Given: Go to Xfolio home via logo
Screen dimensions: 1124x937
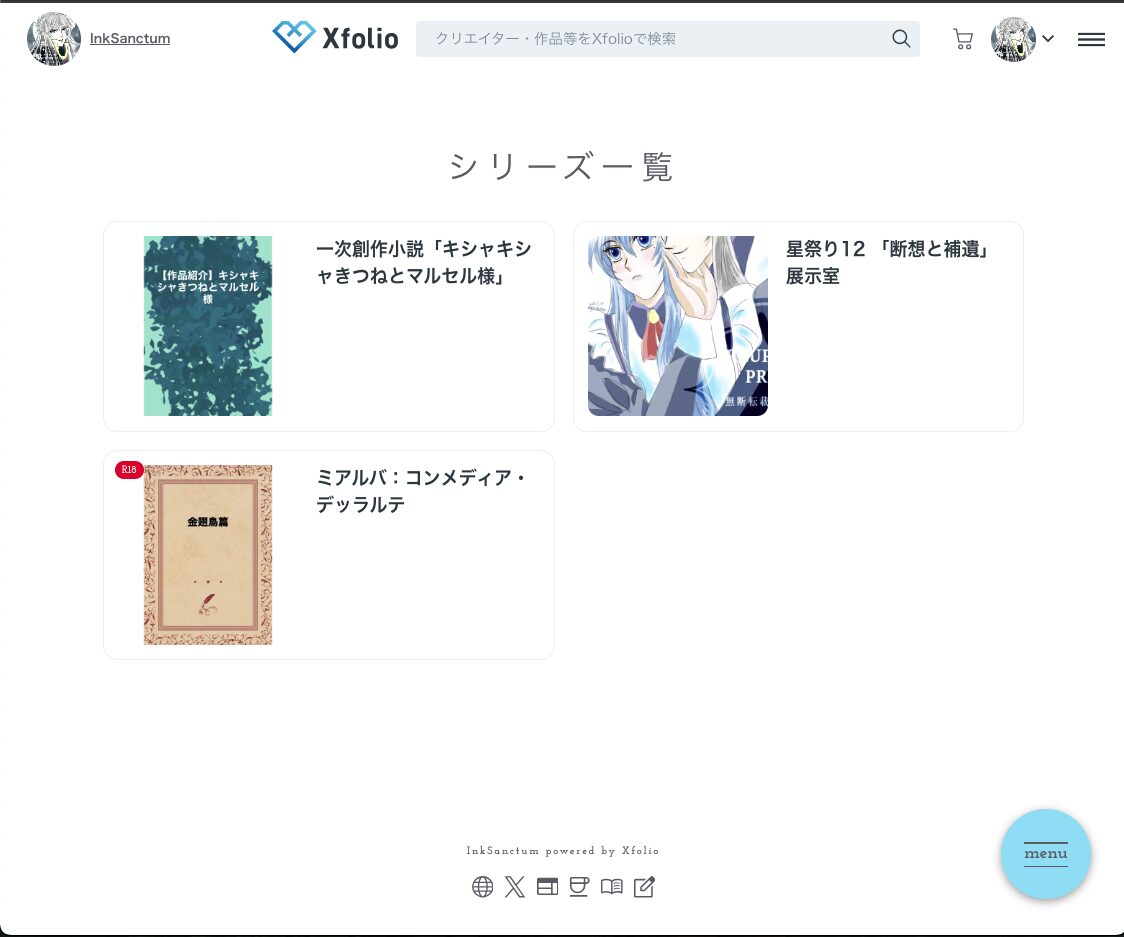Looking at the screenshot, I should point(335,38).
